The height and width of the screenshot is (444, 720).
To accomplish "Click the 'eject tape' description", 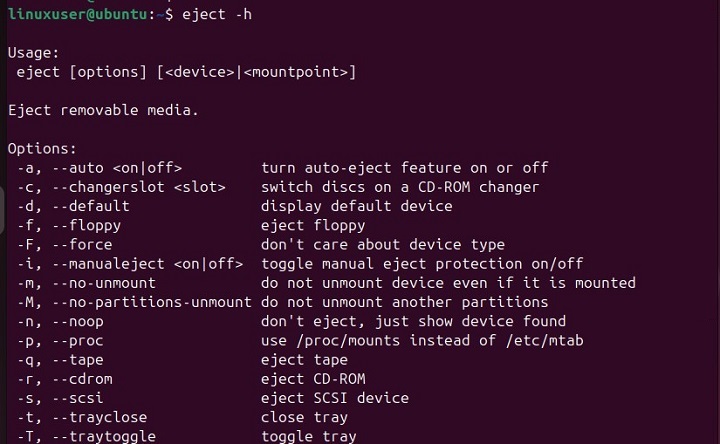I will click(x=304, y=360).
